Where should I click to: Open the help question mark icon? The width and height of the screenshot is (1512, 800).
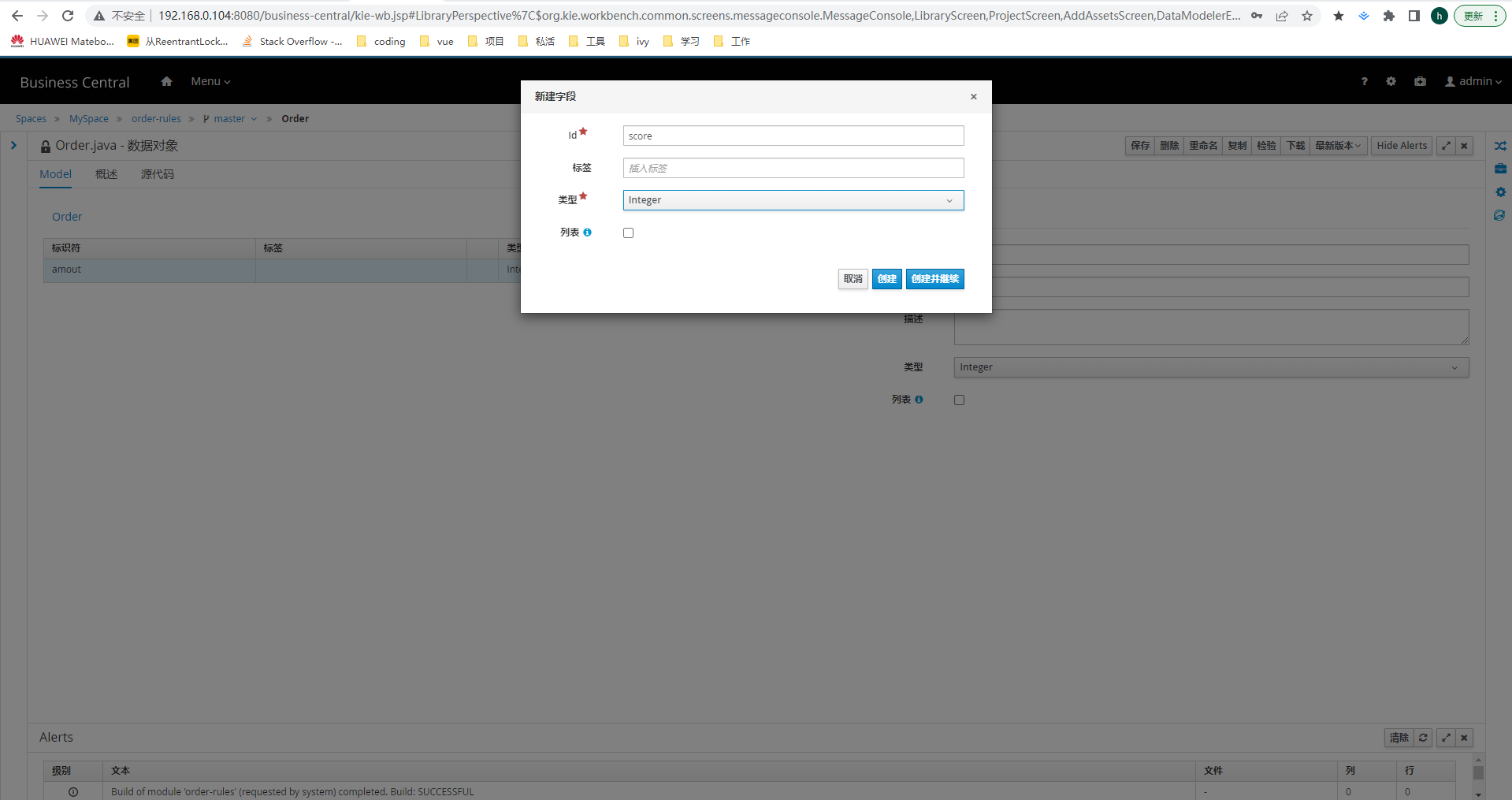tap(1364, 81)
